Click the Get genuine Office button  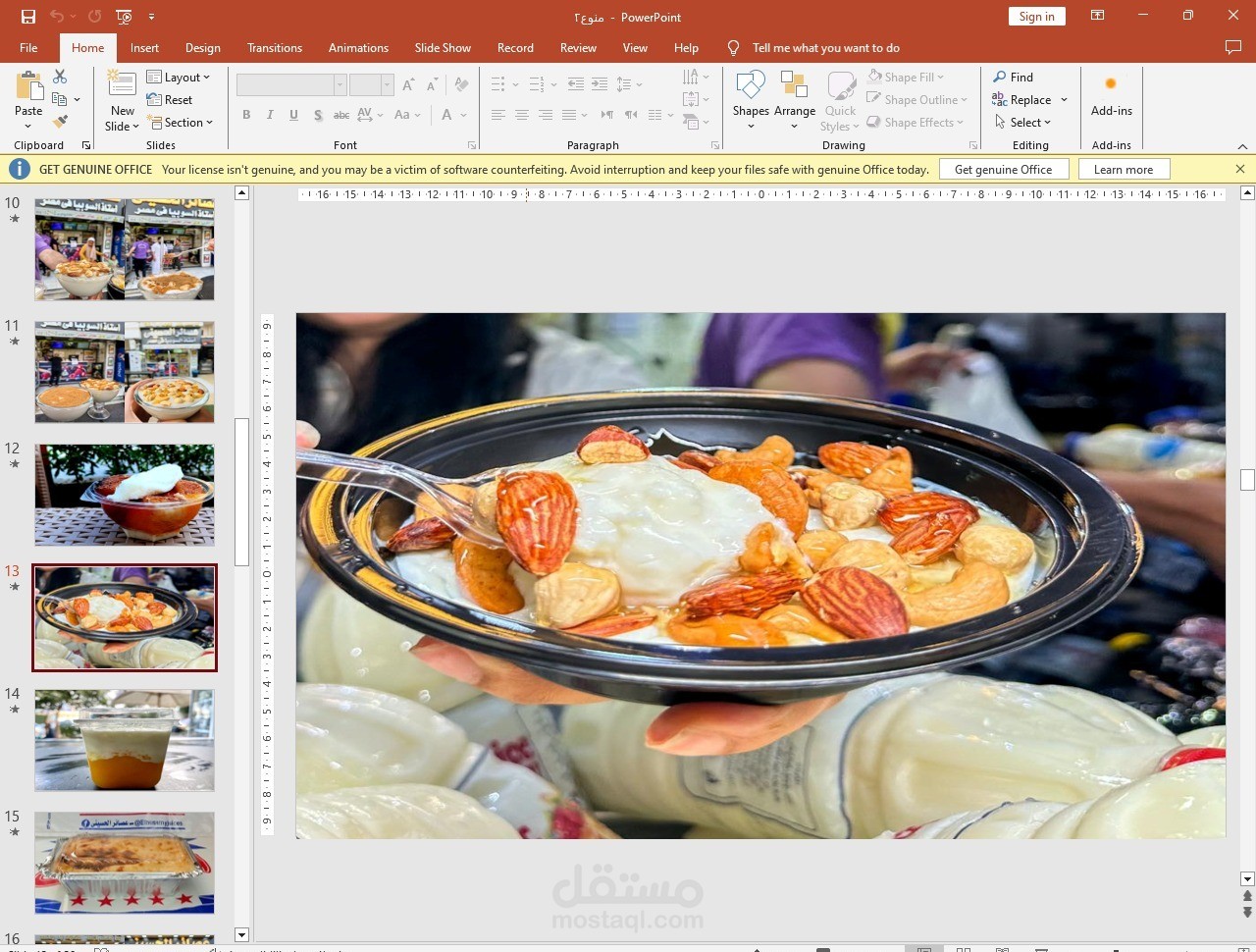click(1004, 169)
